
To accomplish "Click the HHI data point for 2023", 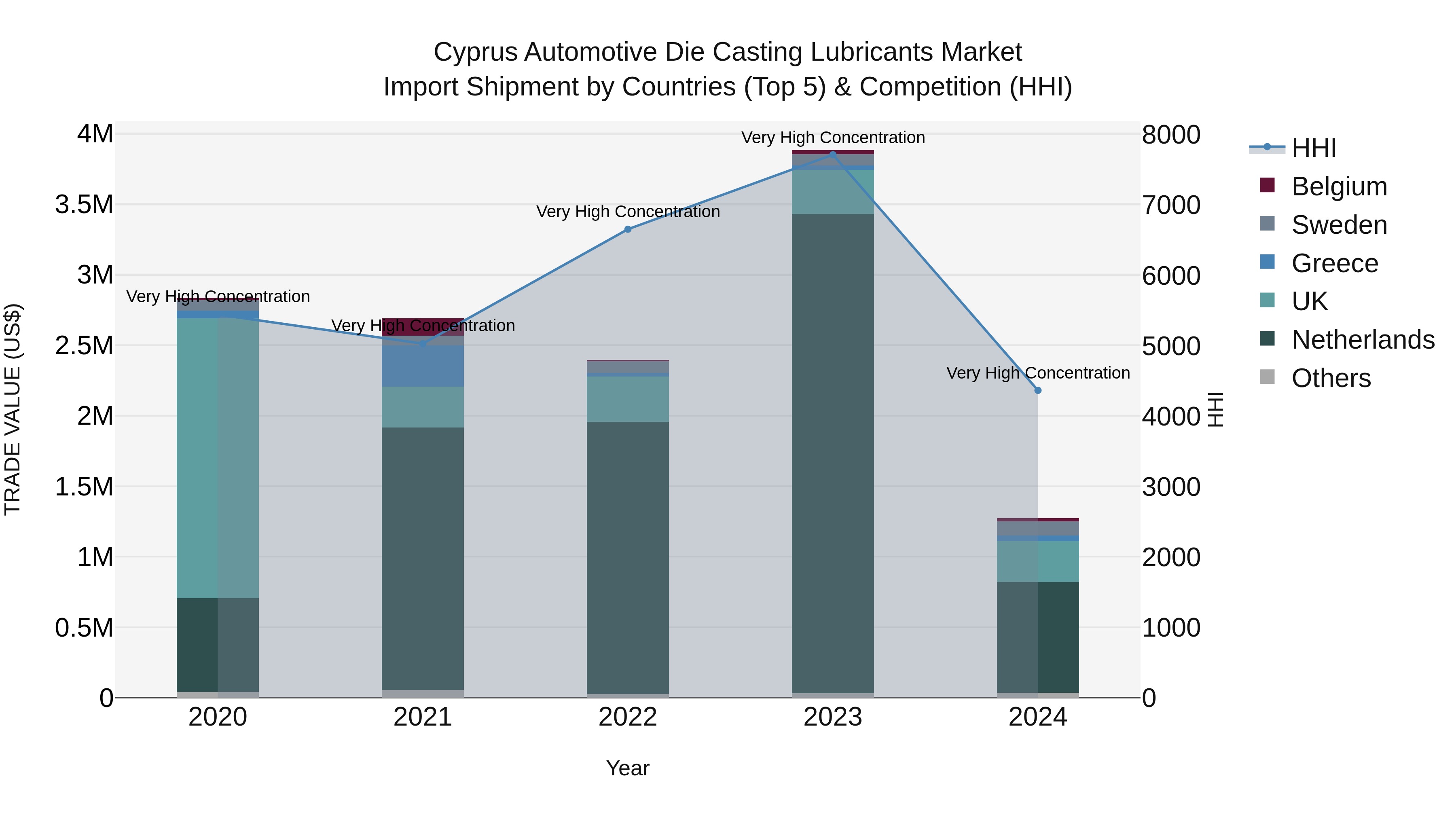I will (833, 154).
